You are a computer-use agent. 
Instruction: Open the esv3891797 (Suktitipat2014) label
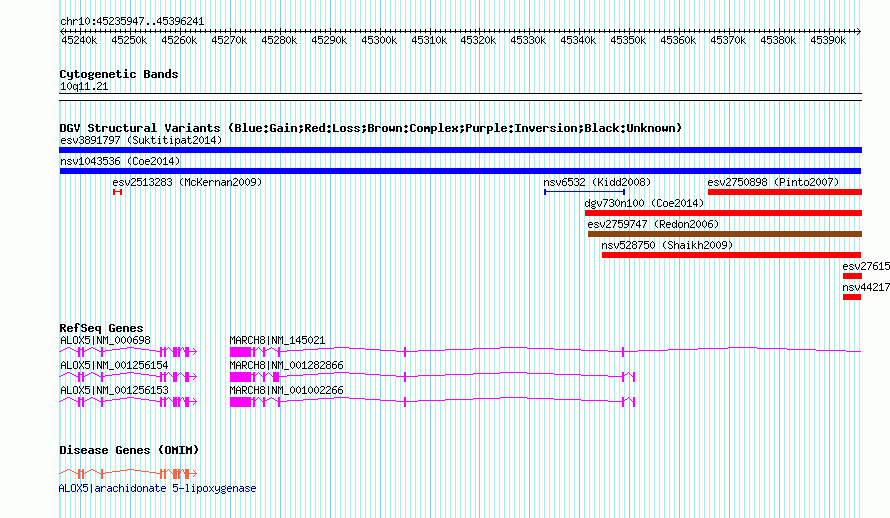pyautogui.click(x=141, y=140)
